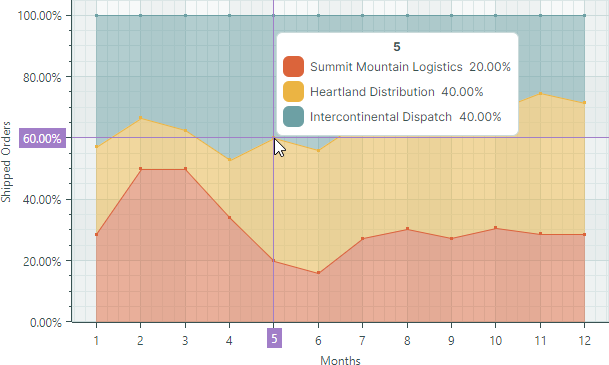Click the 'Months' x-axis title

tap(340, 360)
